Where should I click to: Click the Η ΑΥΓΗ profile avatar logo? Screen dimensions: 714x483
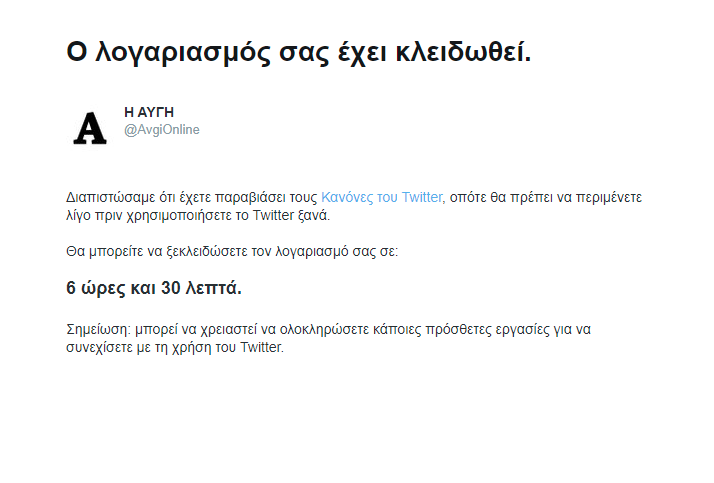point(90,128)
